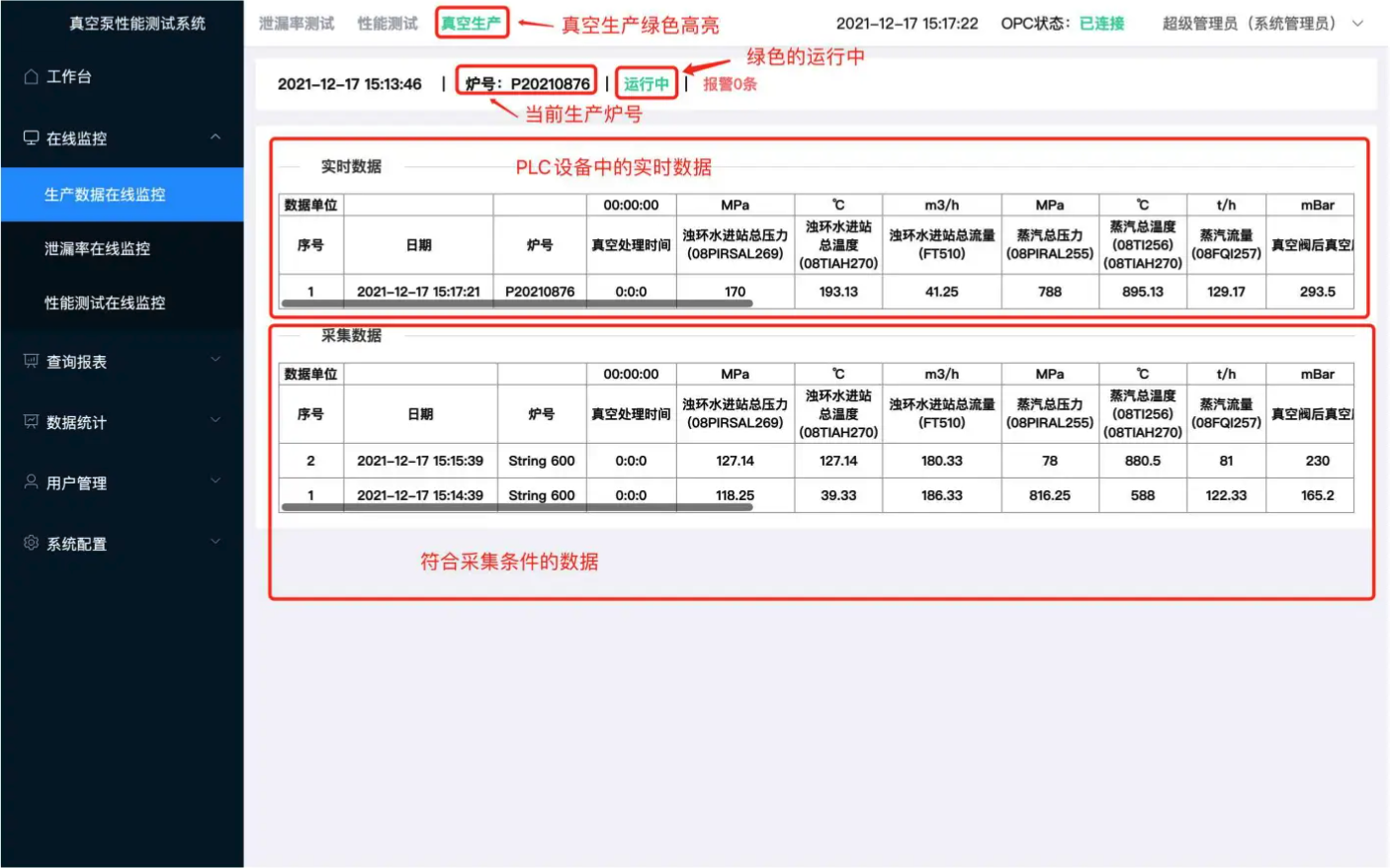Select the 真空生产 tab

click(471, 23)
